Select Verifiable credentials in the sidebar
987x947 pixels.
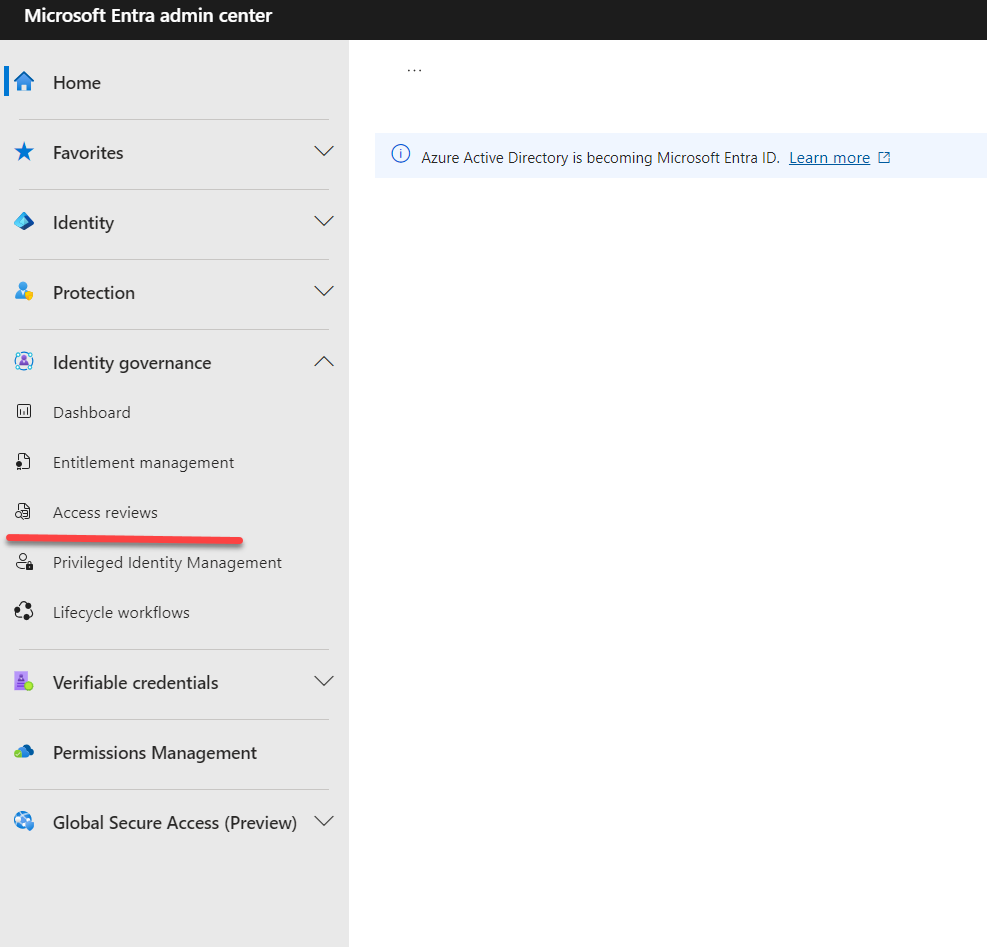pyautogui.click(x=135, y=682)
